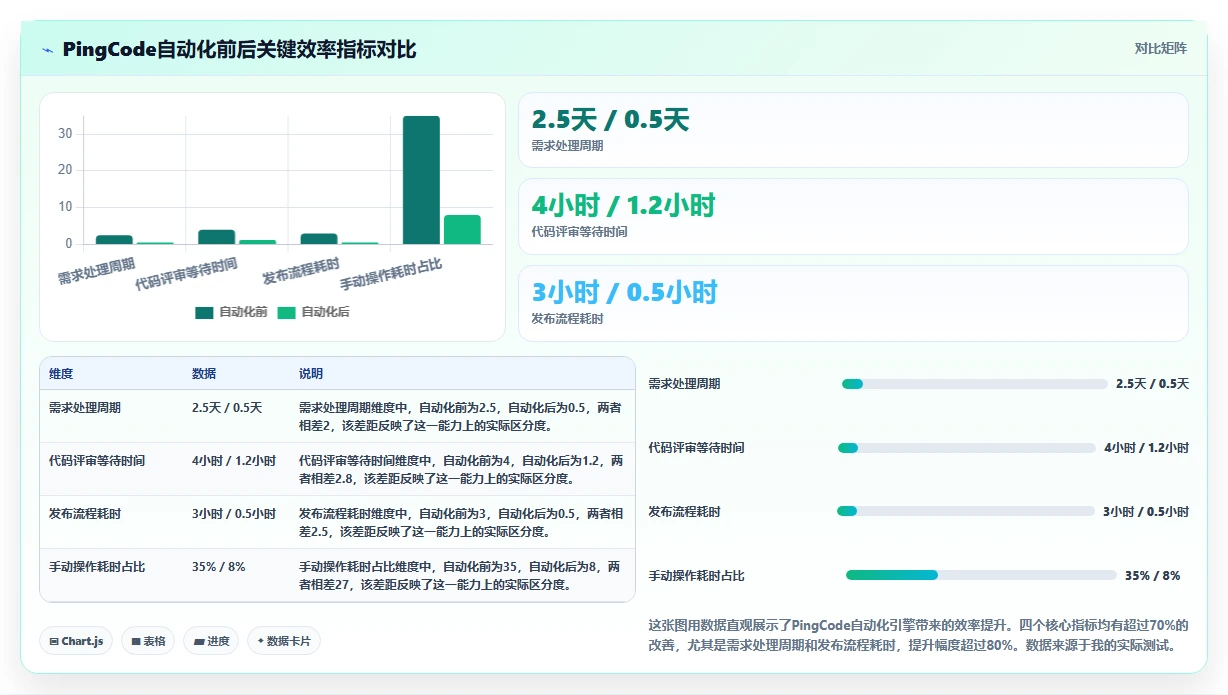Screen dimensions: 1228x695
Task: Click the 35% / 8% value beside progress bar
Action: pyautogui.click(x=1152, y=575)
